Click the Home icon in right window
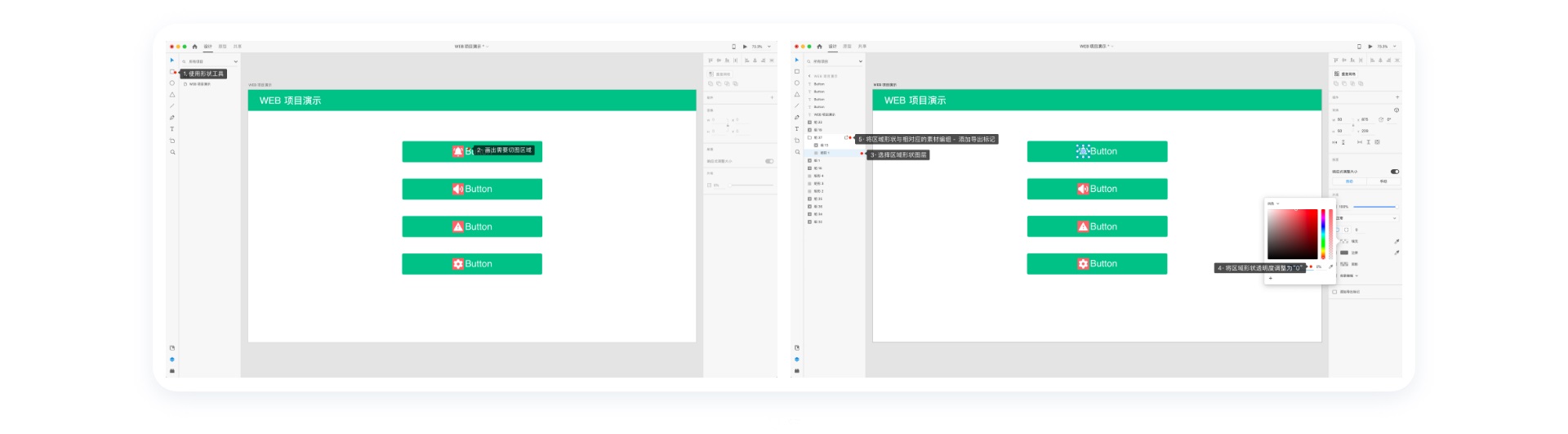Screen dimensions: 1568x434 (819, 47)
